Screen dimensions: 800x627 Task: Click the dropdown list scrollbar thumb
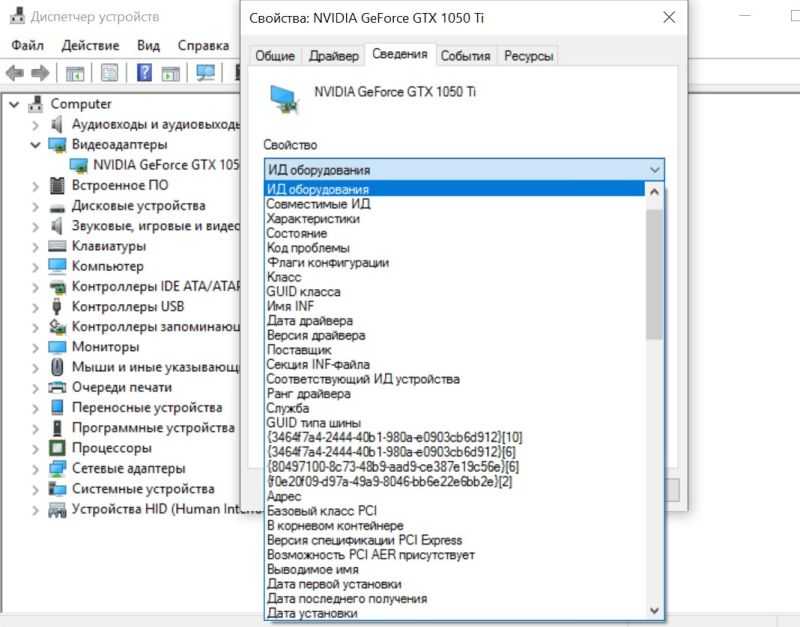[x=654, y=274]
